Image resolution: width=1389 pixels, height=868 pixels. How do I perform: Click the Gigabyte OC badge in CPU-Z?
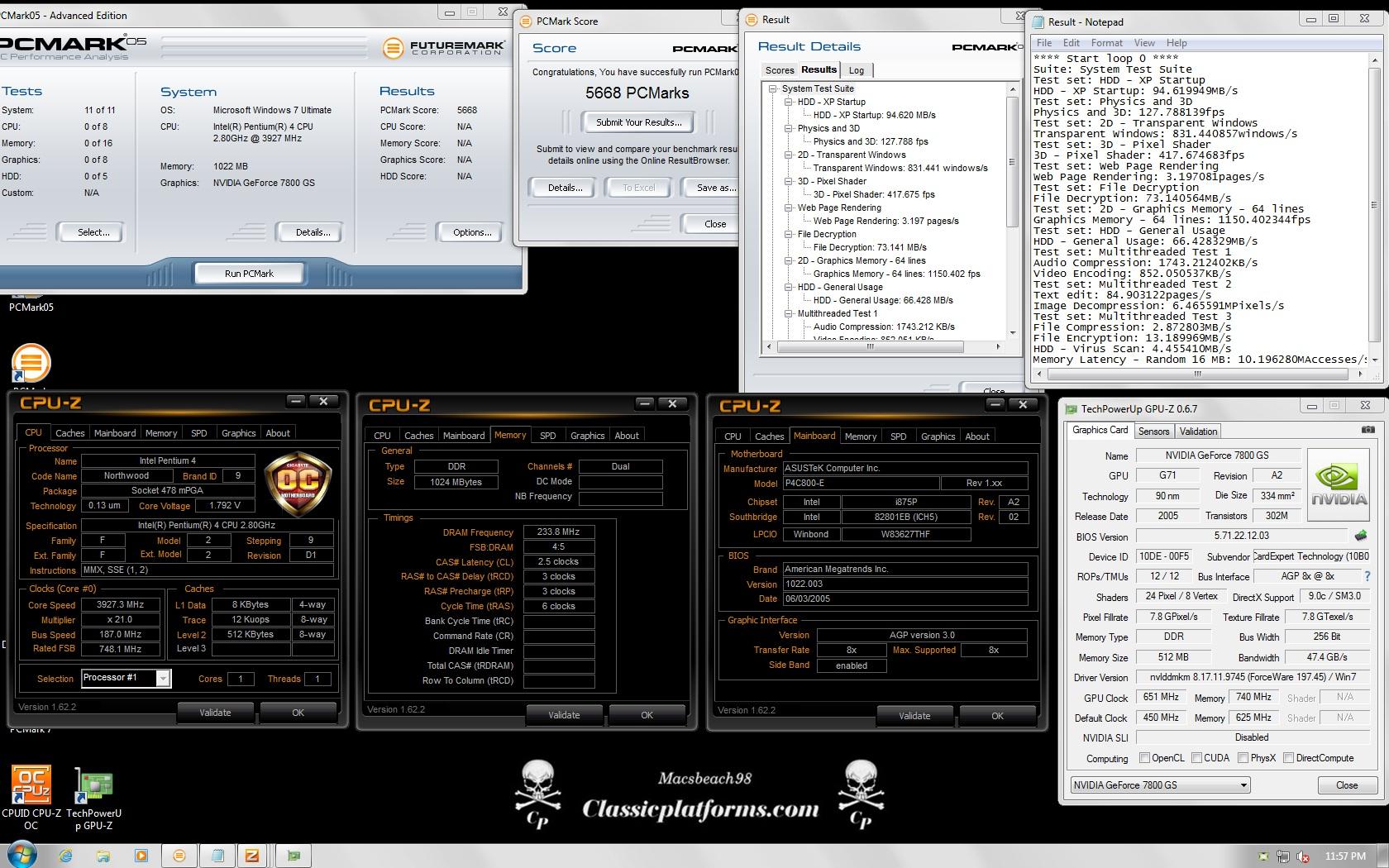(x=298, y=484)
